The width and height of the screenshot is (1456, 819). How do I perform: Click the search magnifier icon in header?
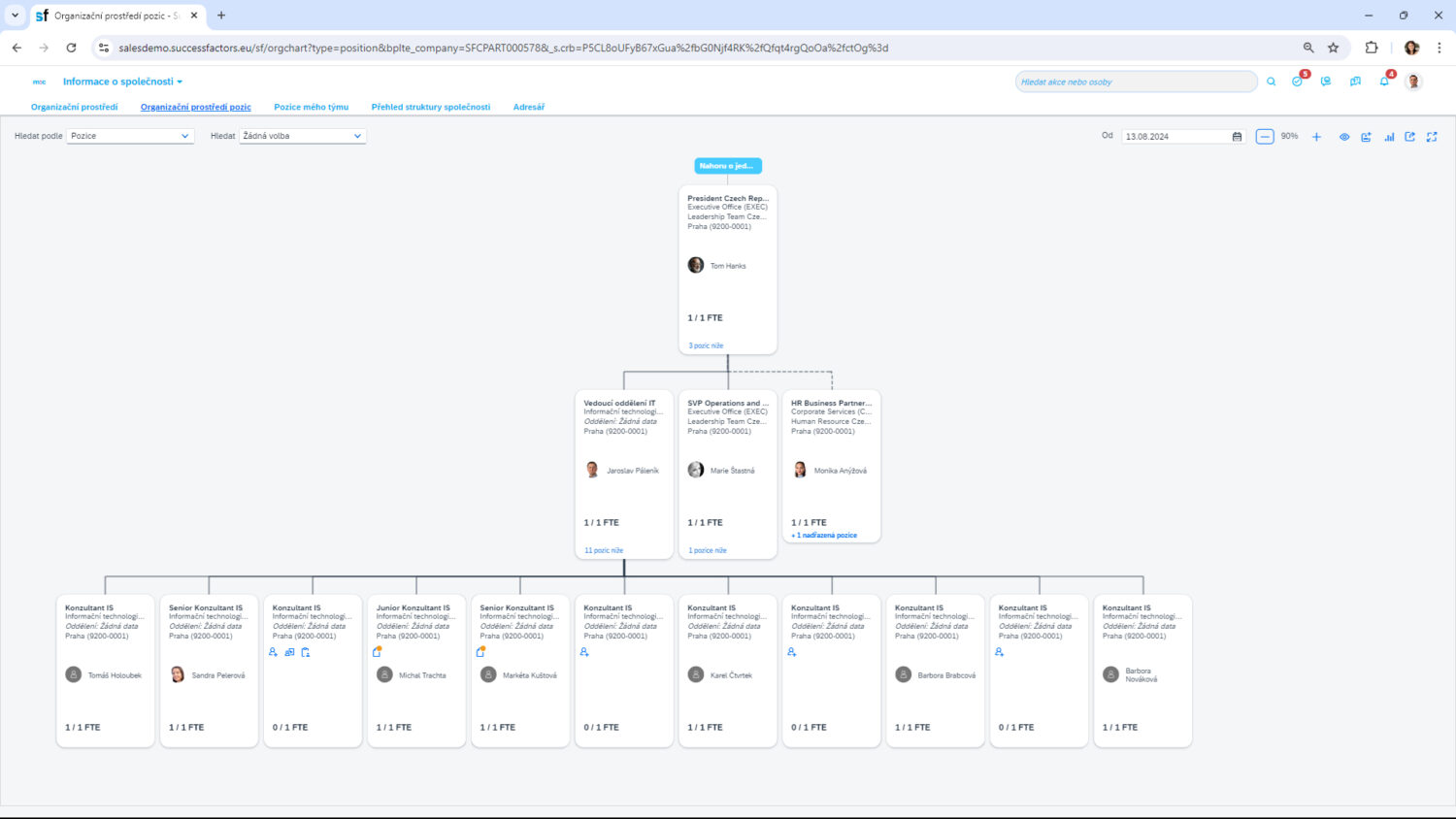[1271, 82]
